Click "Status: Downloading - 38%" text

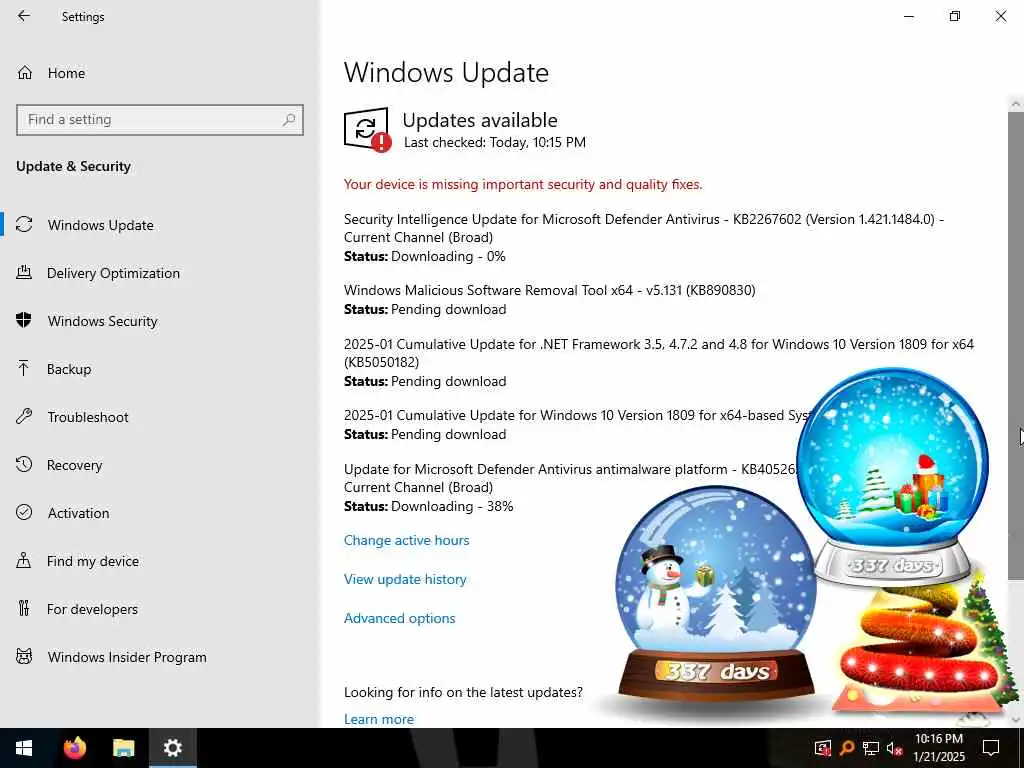tap(428, 506)
